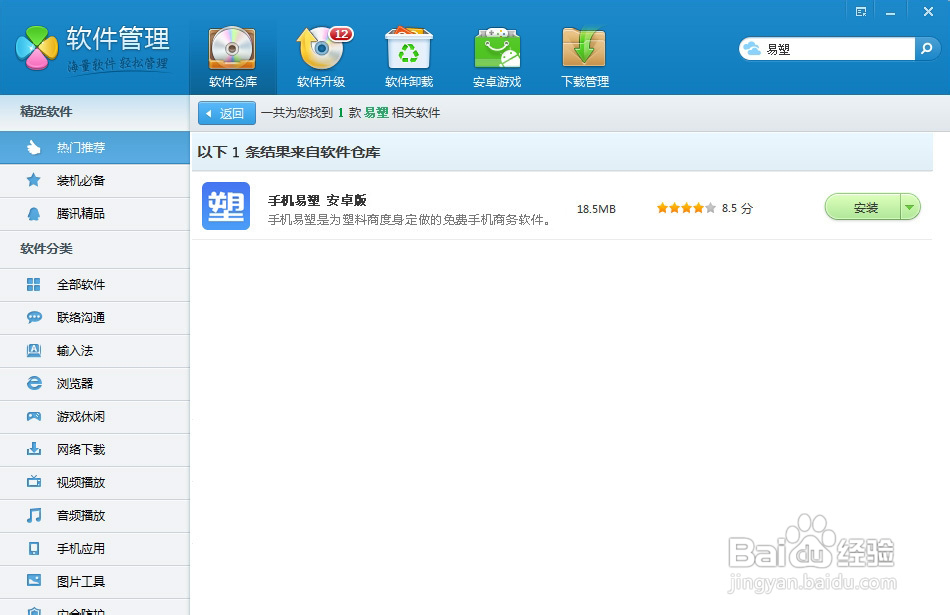Click the 软件管理 clover logo

point(36,48)
